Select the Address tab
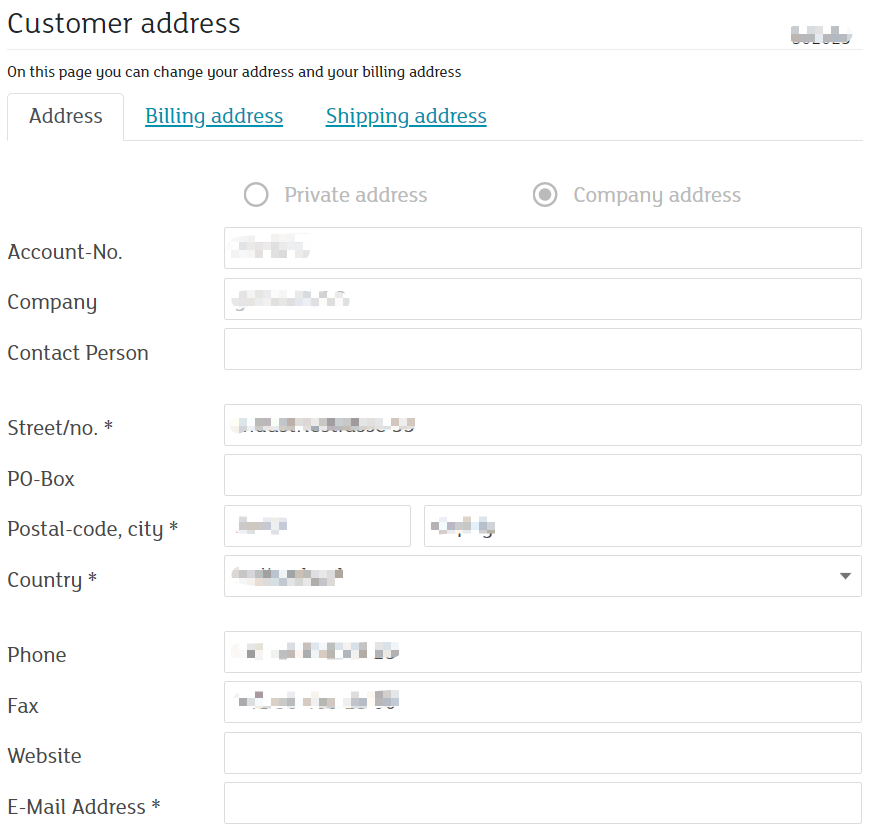The image size is (869, 835). [65, 116]
